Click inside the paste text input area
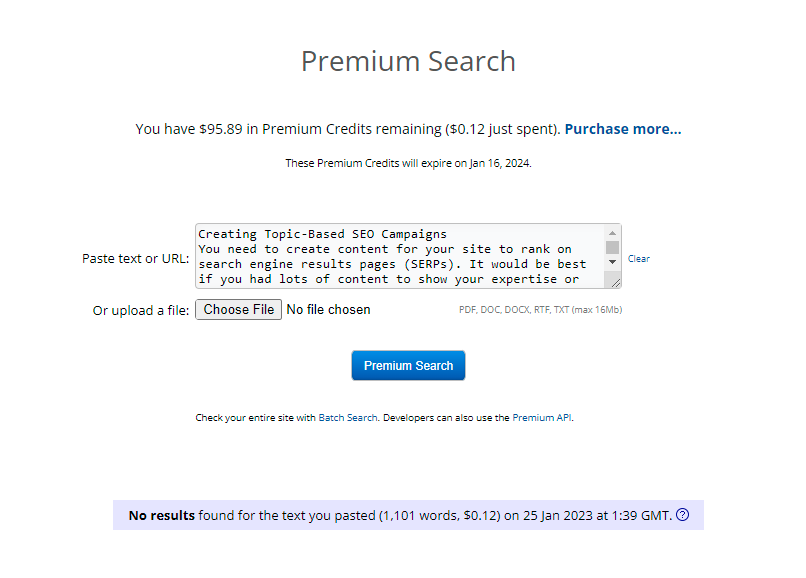Screen dimensions: 806x578 tap(400, 256)
